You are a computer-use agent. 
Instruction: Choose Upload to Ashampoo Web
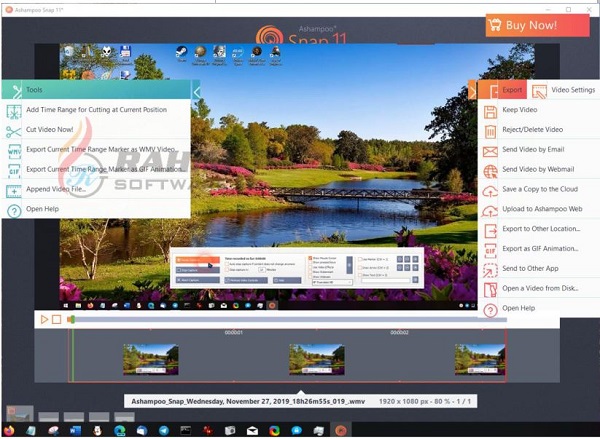point(542,209)
